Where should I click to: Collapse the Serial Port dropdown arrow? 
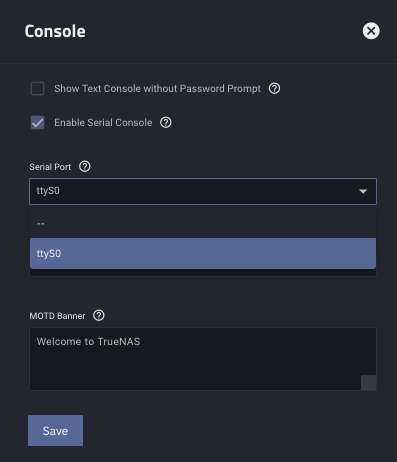tap(363, 191)
